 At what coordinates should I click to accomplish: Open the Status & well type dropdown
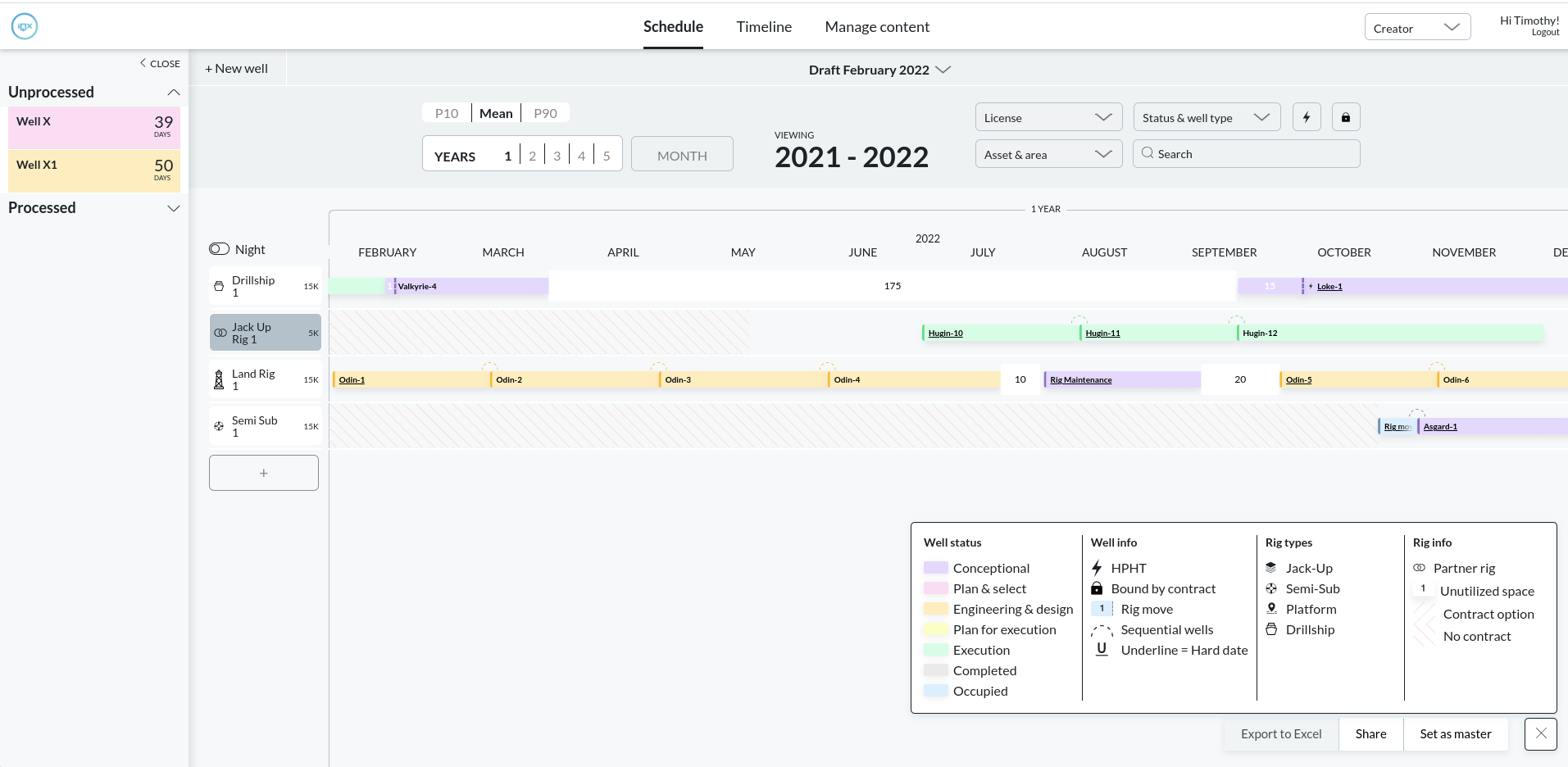[1206, 117]
